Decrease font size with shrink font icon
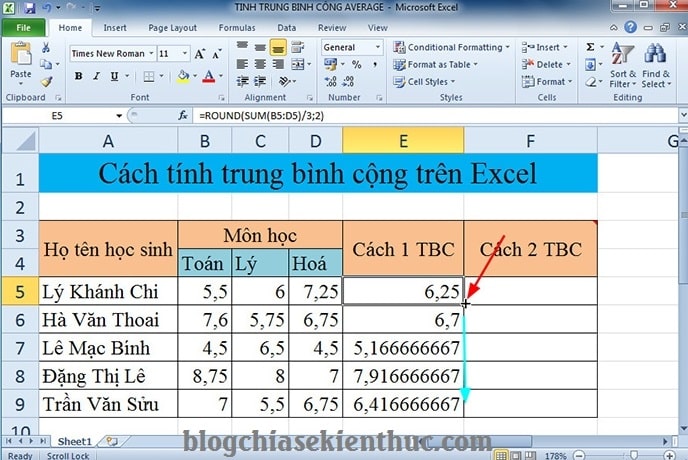This screenshot has height=460, width=688. pos(217,54)
